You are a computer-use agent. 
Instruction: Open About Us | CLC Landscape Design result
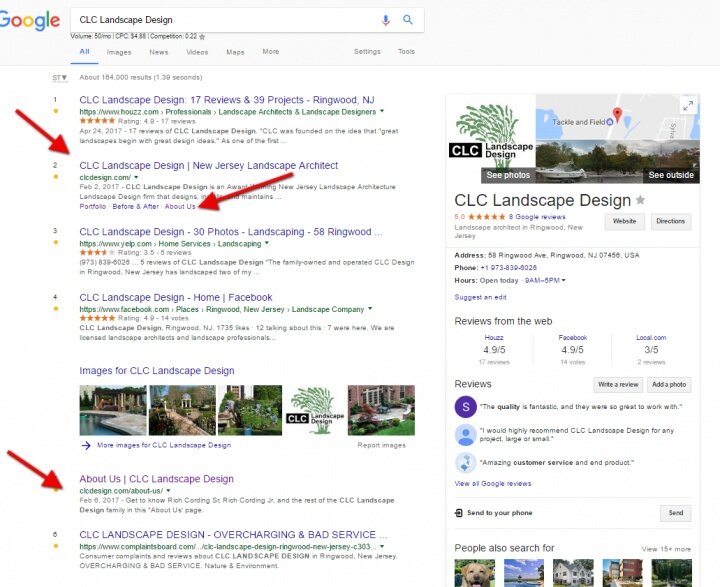156,479
